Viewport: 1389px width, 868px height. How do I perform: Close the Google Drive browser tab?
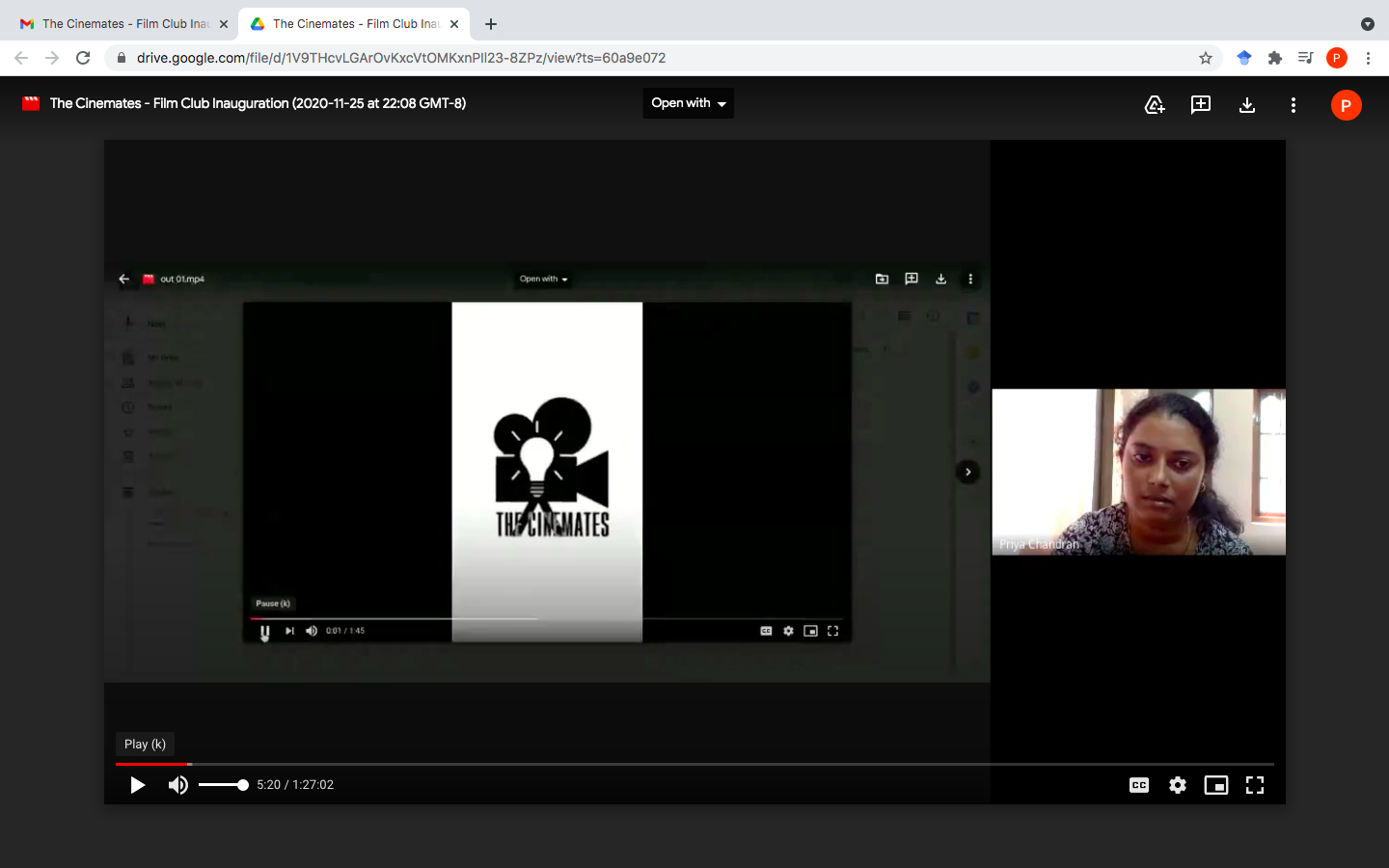(x=454, y=24)
